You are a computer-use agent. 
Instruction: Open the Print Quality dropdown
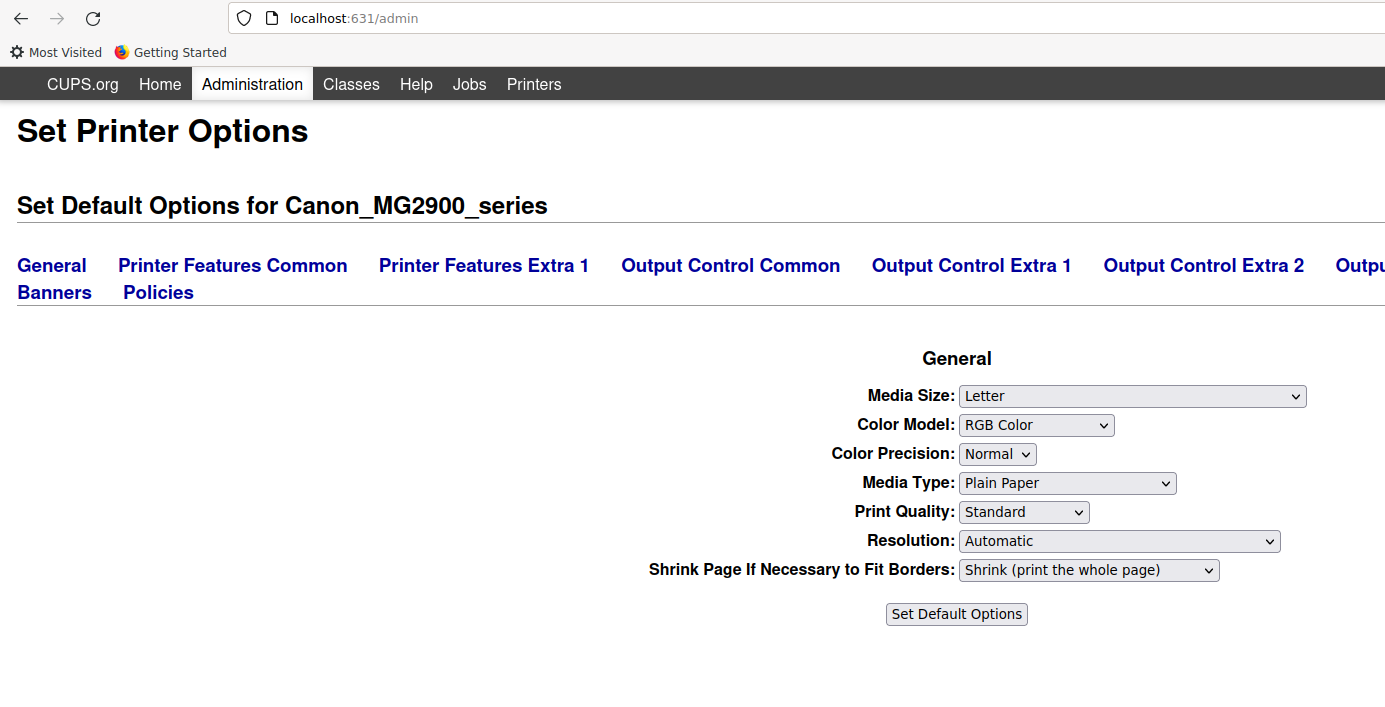click(x=1024, y=512)
